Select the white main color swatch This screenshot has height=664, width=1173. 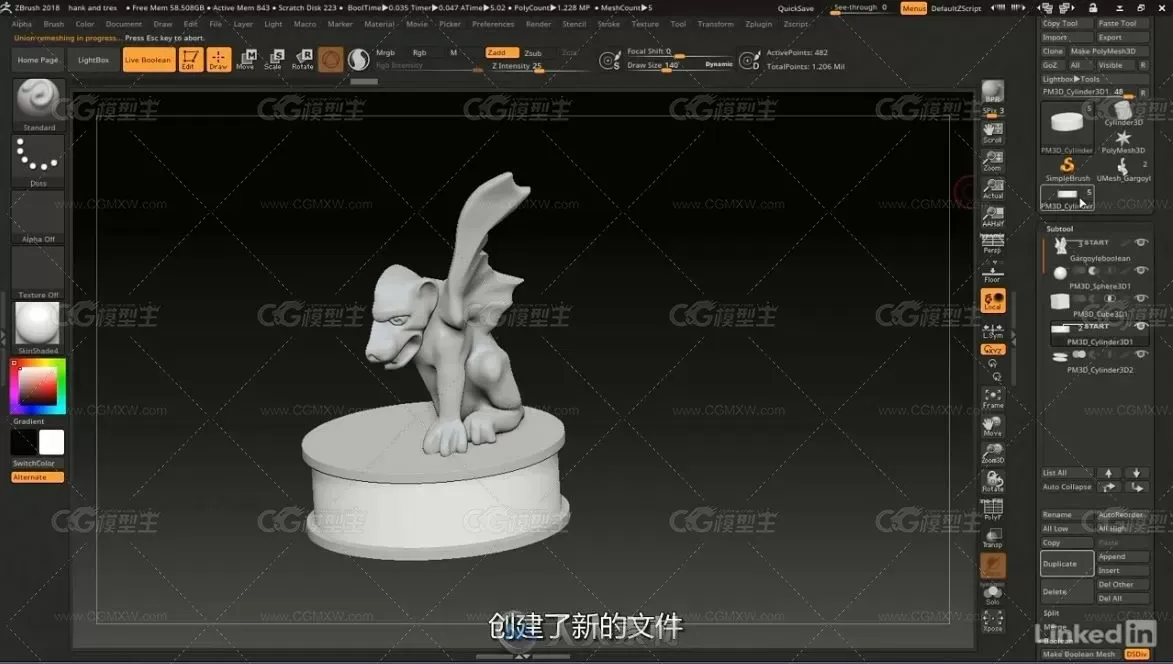(x=52, y=442)
